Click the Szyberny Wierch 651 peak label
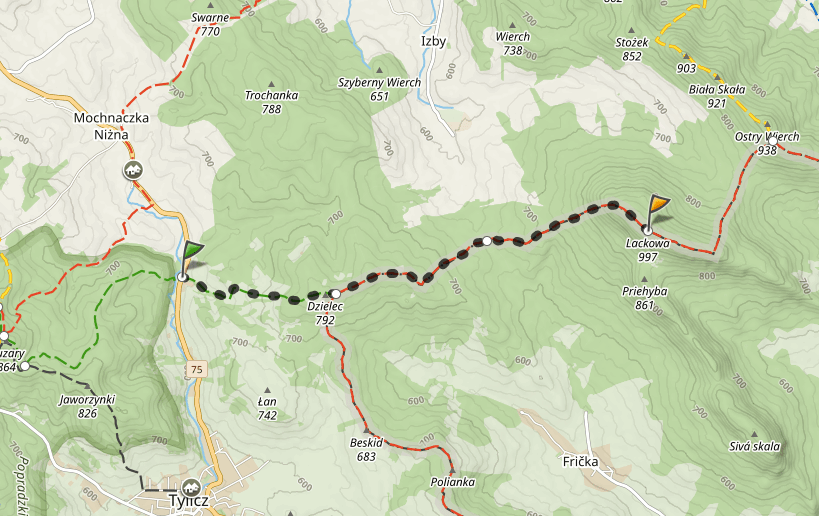Image resolution: width=819 pixels, height=516 pixels. [x=379, y=89]
